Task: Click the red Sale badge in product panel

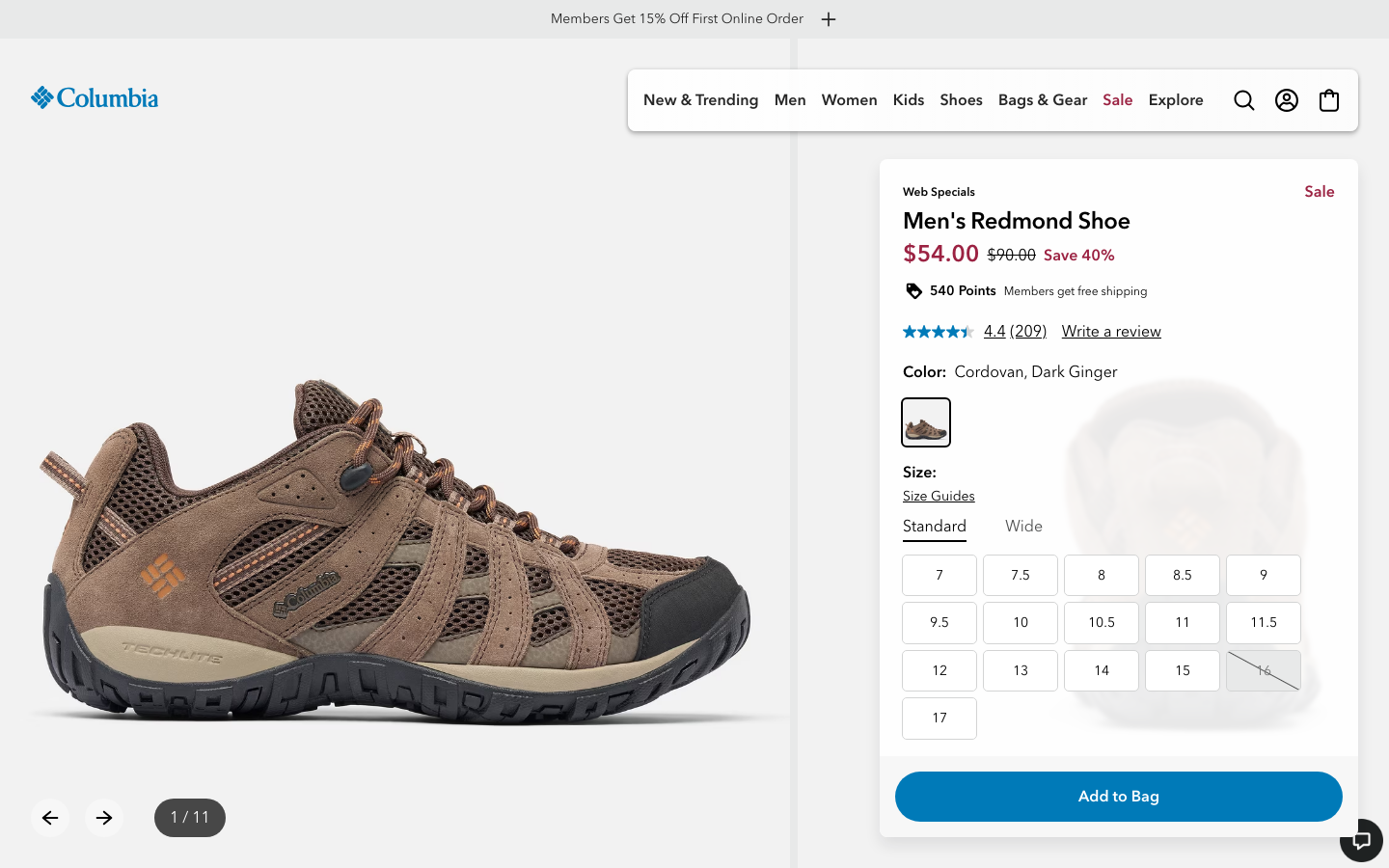Action: [1320, 192]
